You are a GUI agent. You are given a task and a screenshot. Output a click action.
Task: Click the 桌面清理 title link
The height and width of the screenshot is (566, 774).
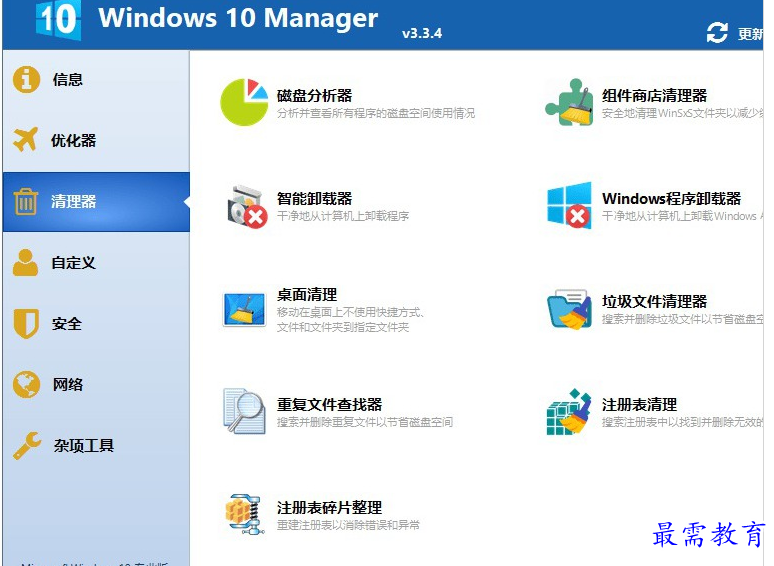[307, 295]
